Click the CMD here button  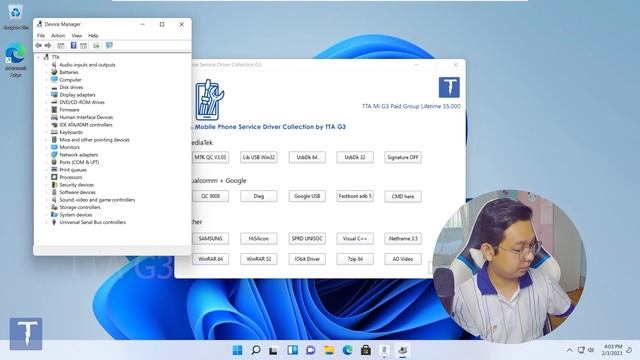(x=403, y=196)
